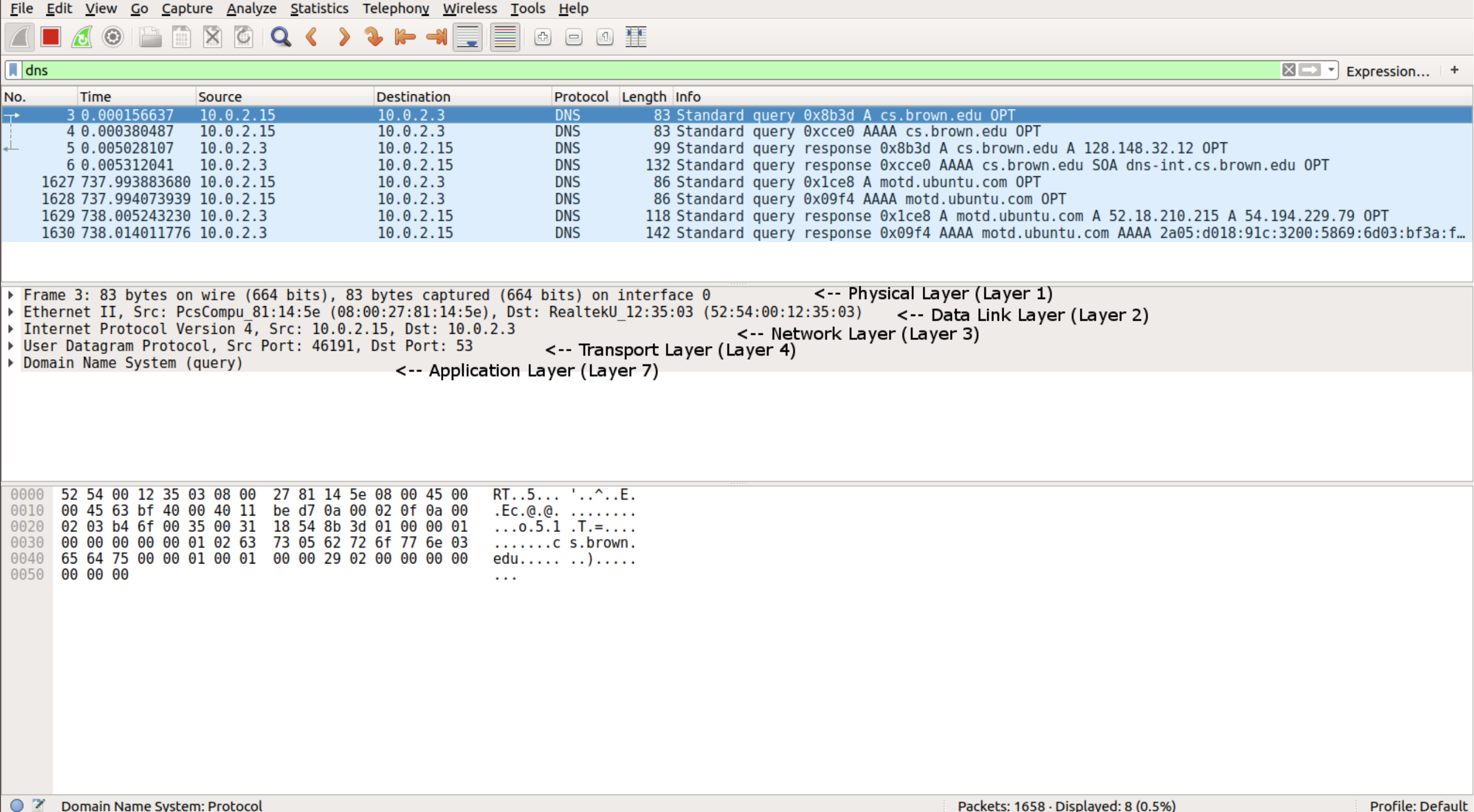Open the capture options gear

pos(112,37)
